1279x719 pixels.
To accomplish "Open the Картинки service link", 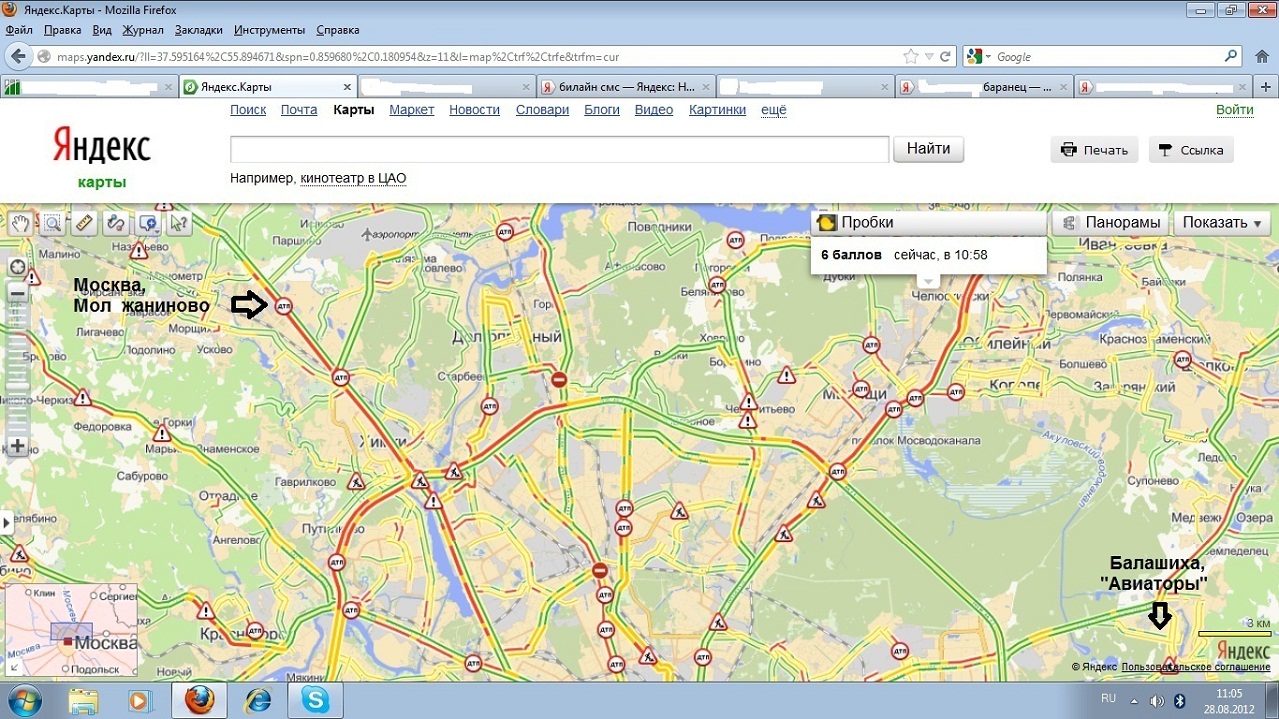I will click(717, 110).
